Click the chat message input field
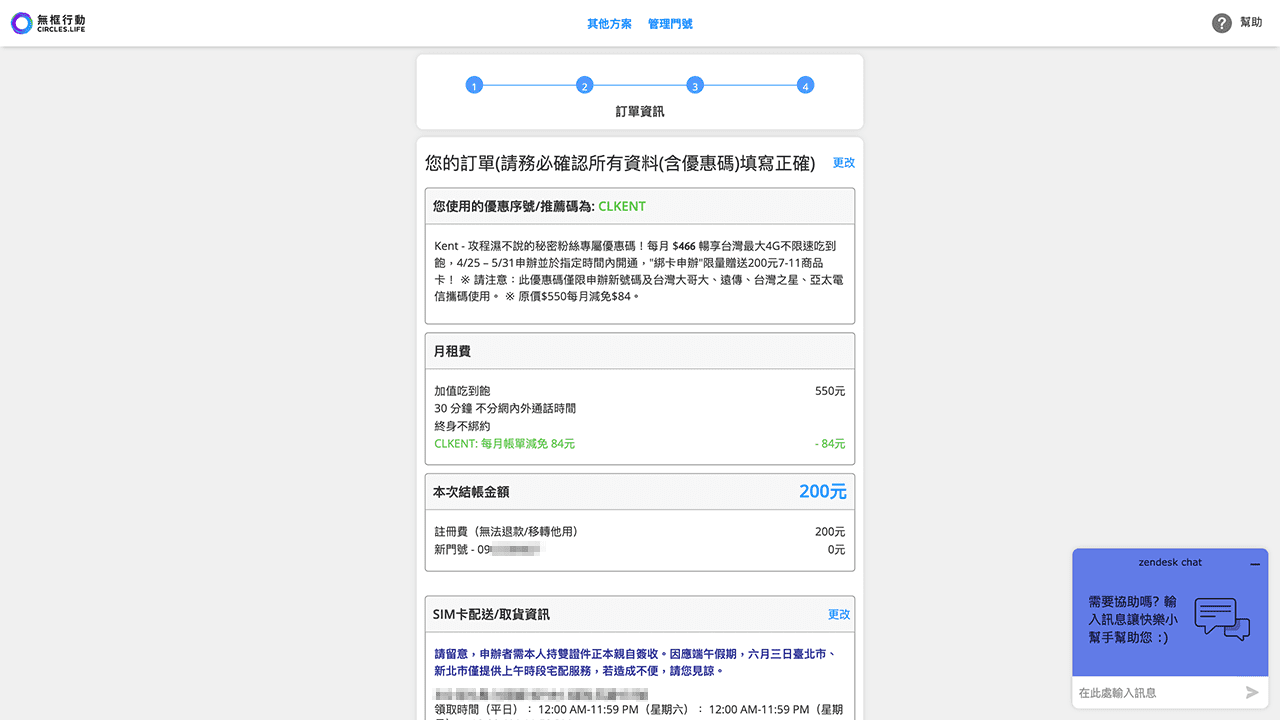This screenshot has height=720, width=1280. (x=1150, y=691)
